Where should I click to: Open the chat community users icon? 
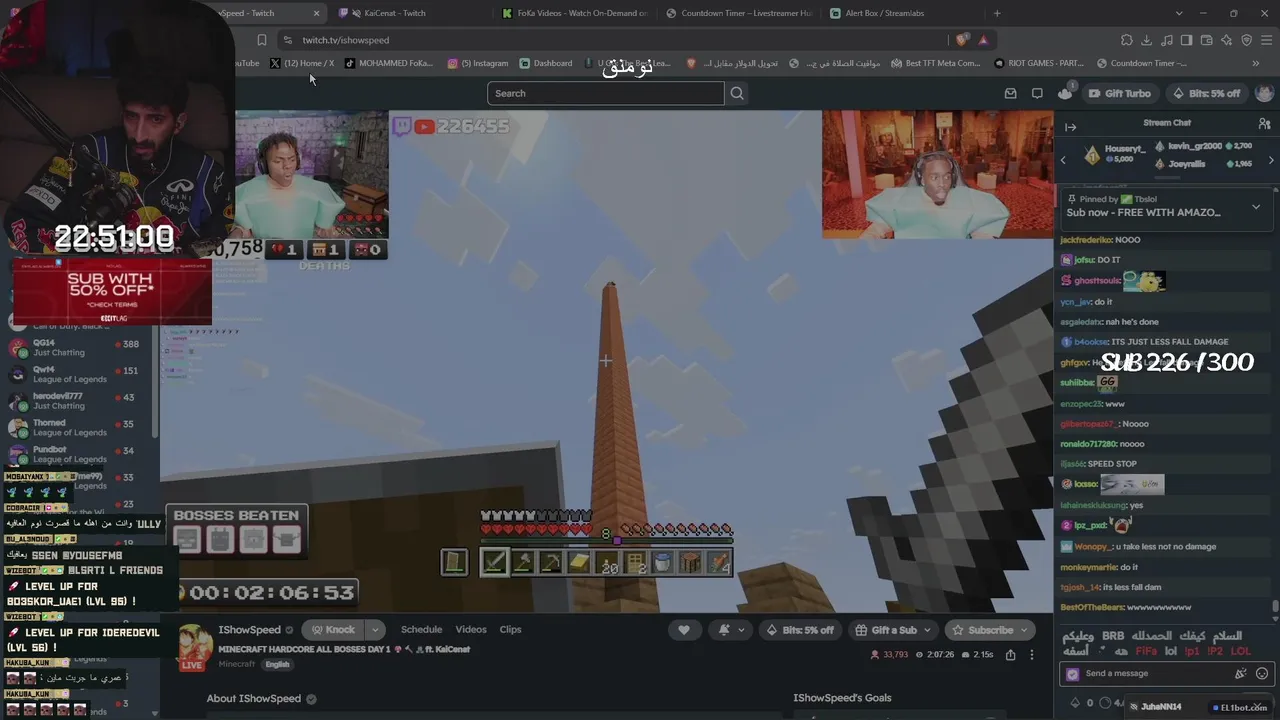tap(1264, 124)
